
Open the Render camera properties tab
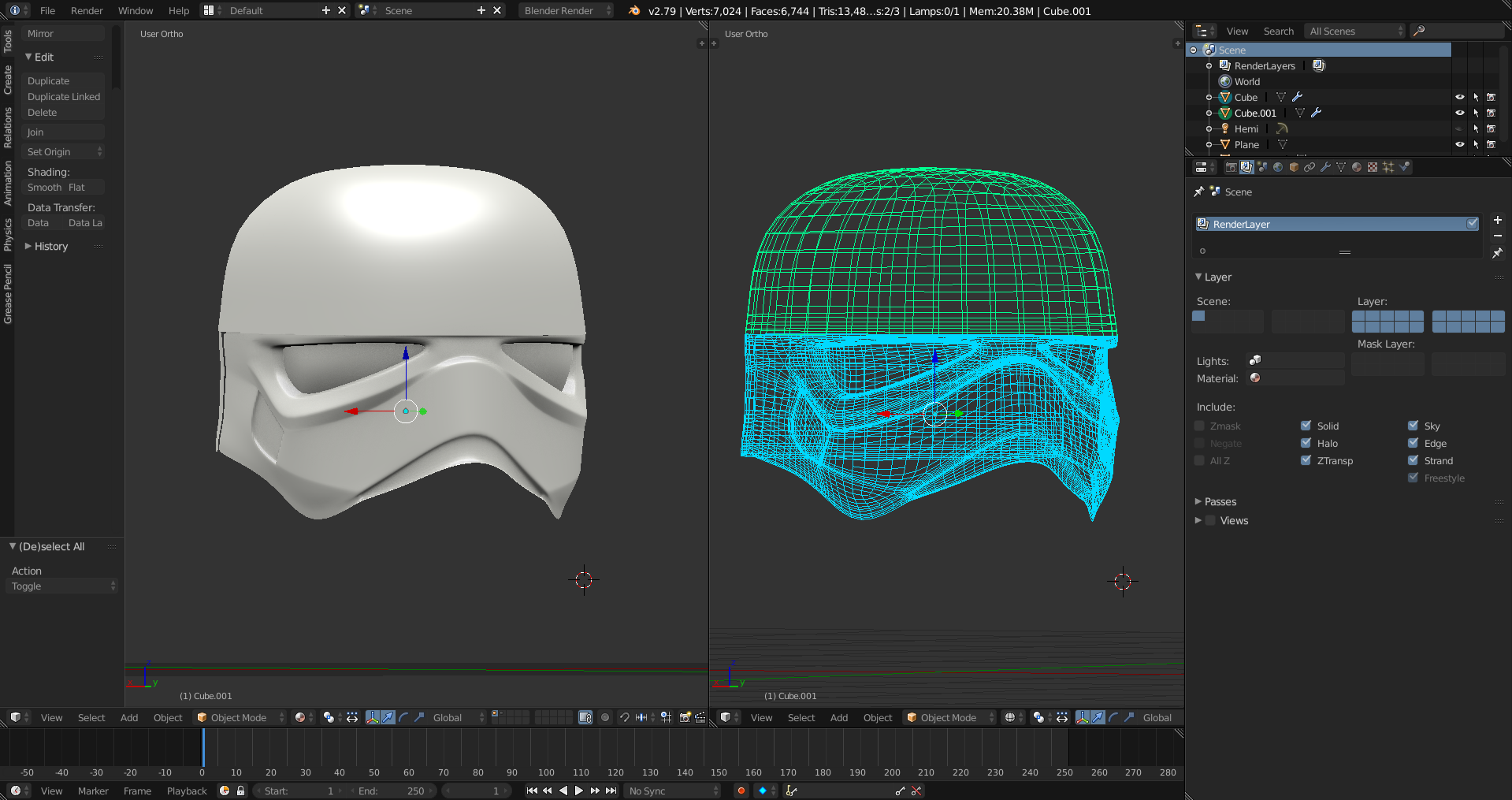pyautogui.click(x=1231, y=167)
